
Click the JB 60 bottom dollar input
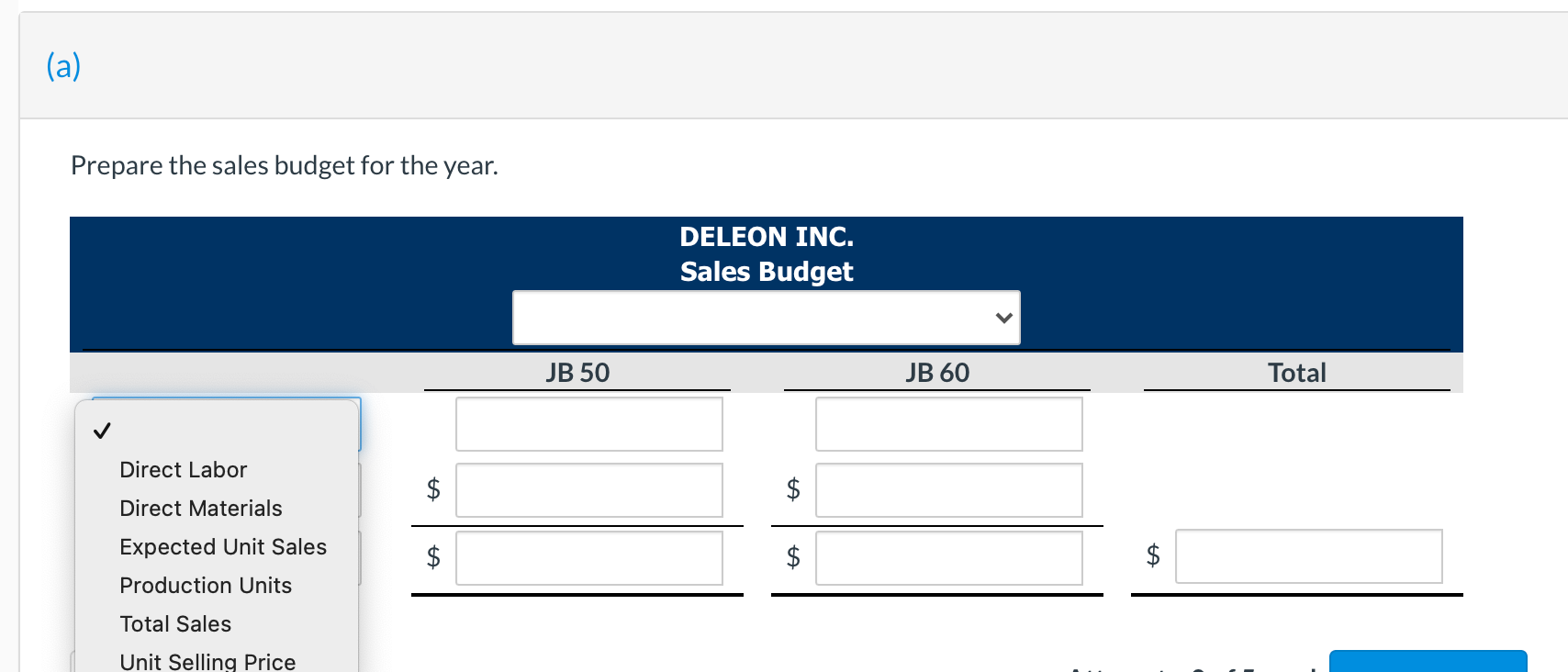948,557
